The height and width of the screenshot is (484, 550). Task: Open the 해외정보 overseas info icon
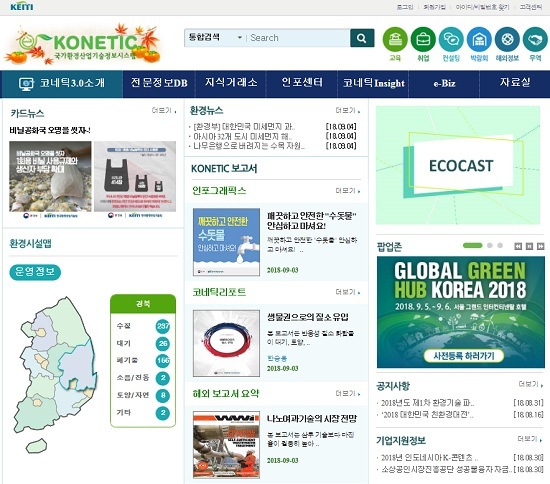tap(507, 39)
